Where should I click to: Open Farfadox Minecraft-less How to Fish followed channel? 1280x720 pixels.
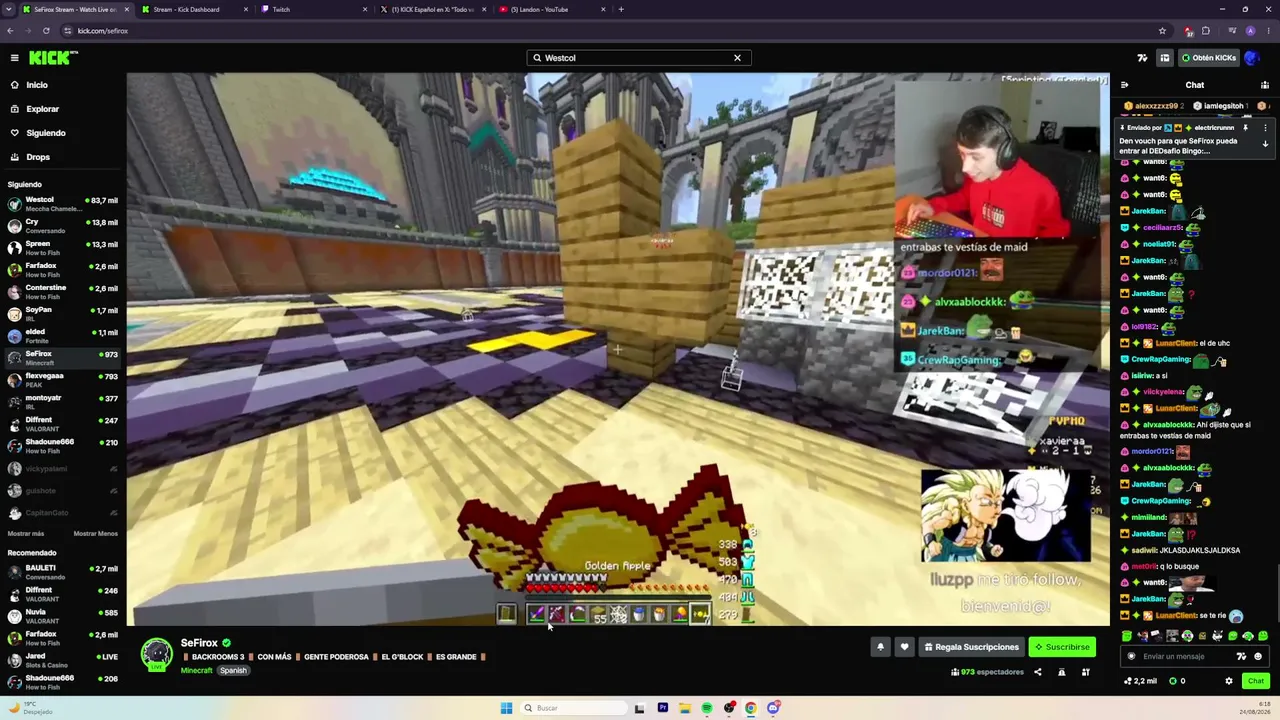point(63,270)
